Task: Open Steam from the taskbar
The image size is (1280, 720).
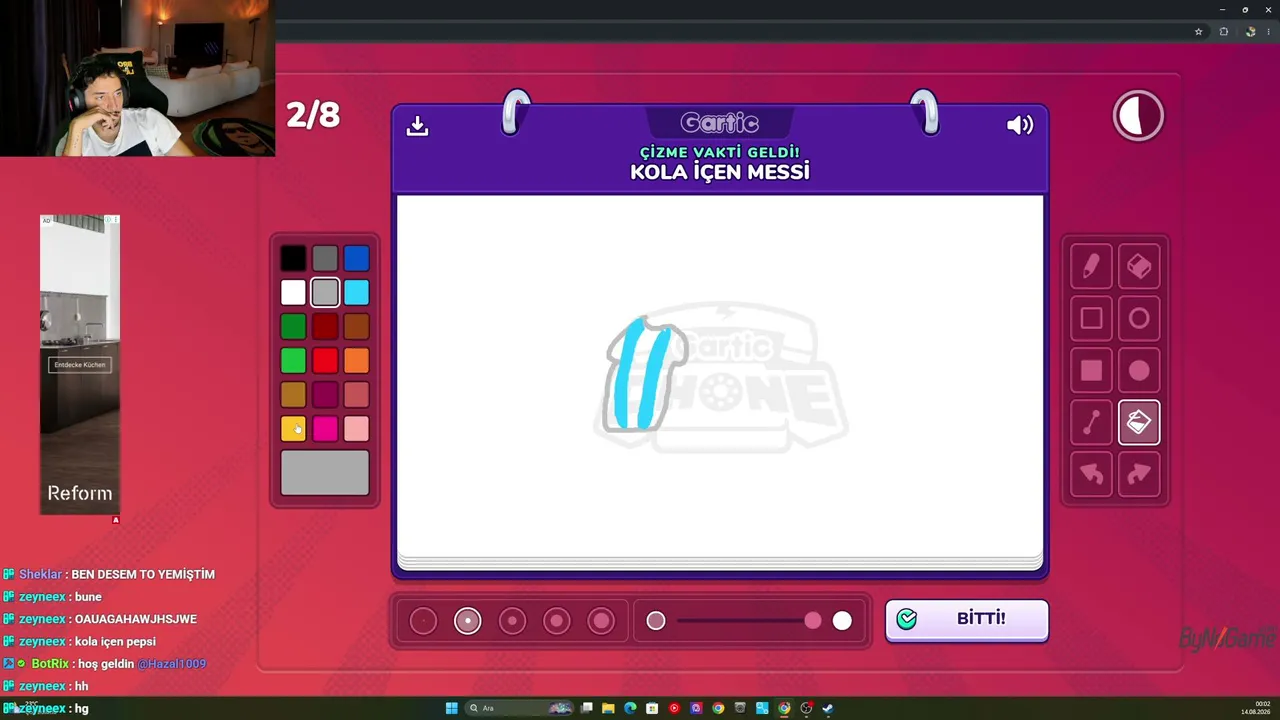Action: [x=828, y=708]
